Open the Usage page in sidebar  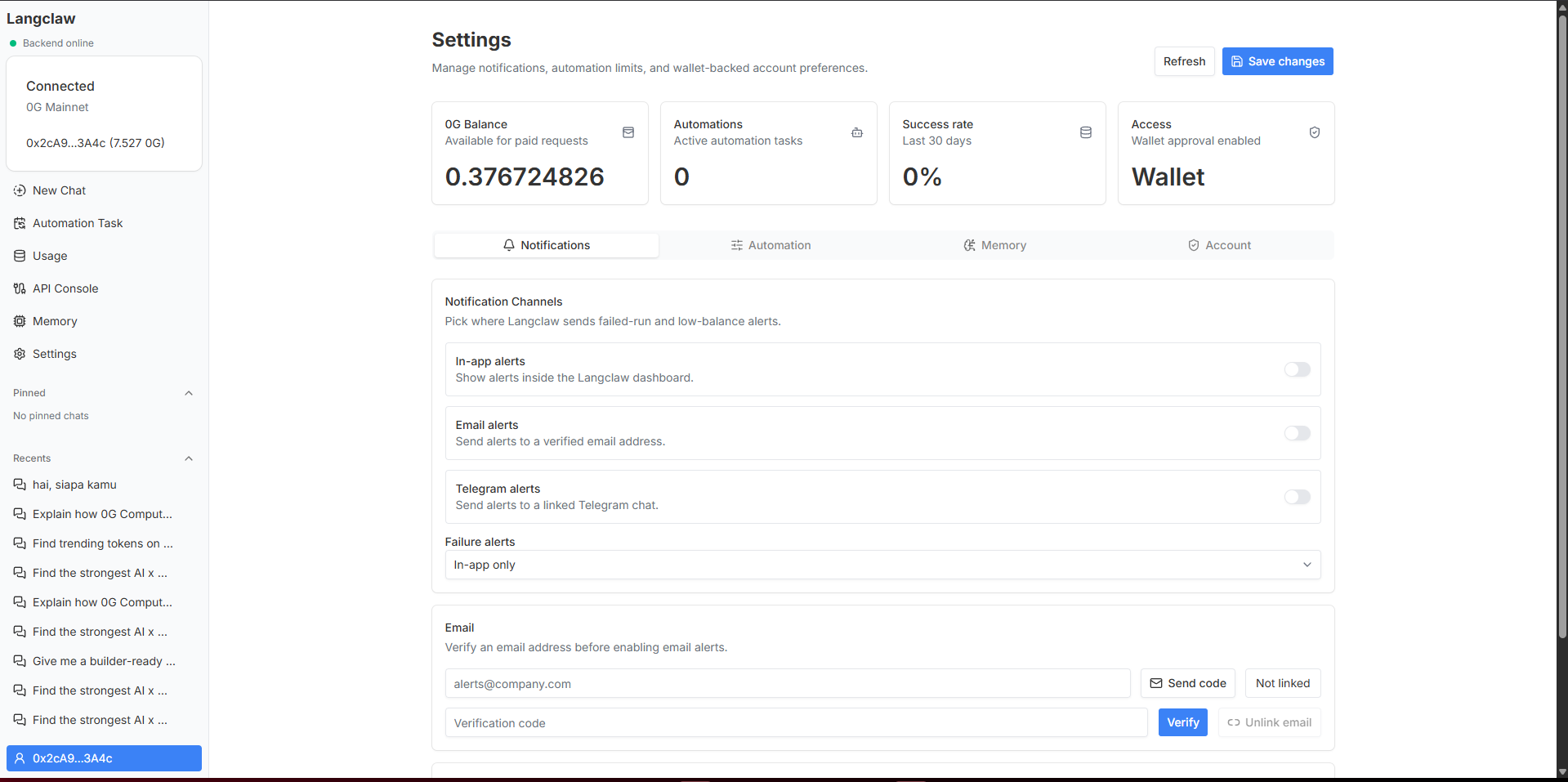coord(104,256)
